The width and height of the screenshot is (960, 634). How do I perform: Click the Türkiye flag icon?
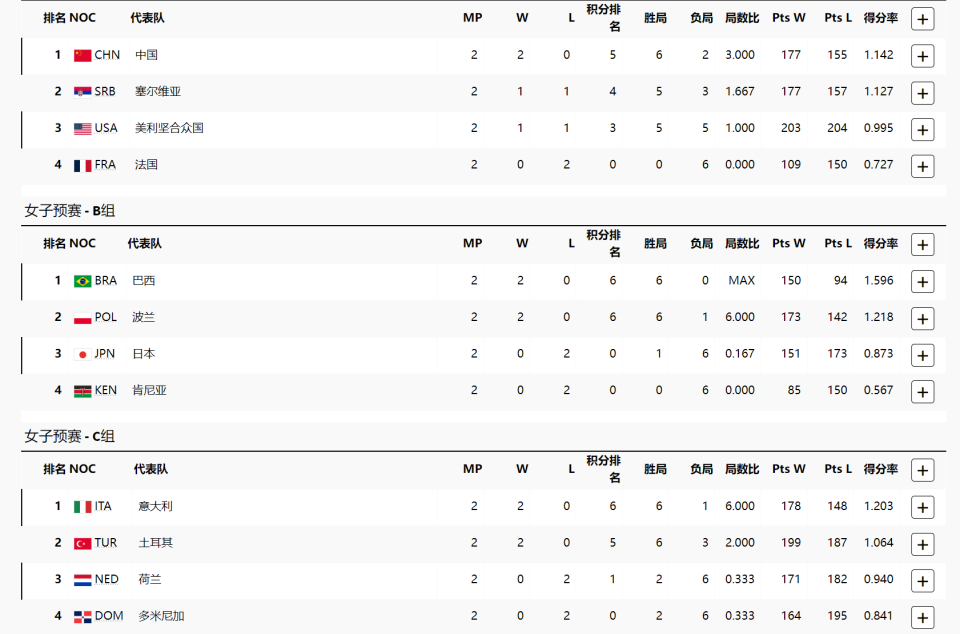82,543
